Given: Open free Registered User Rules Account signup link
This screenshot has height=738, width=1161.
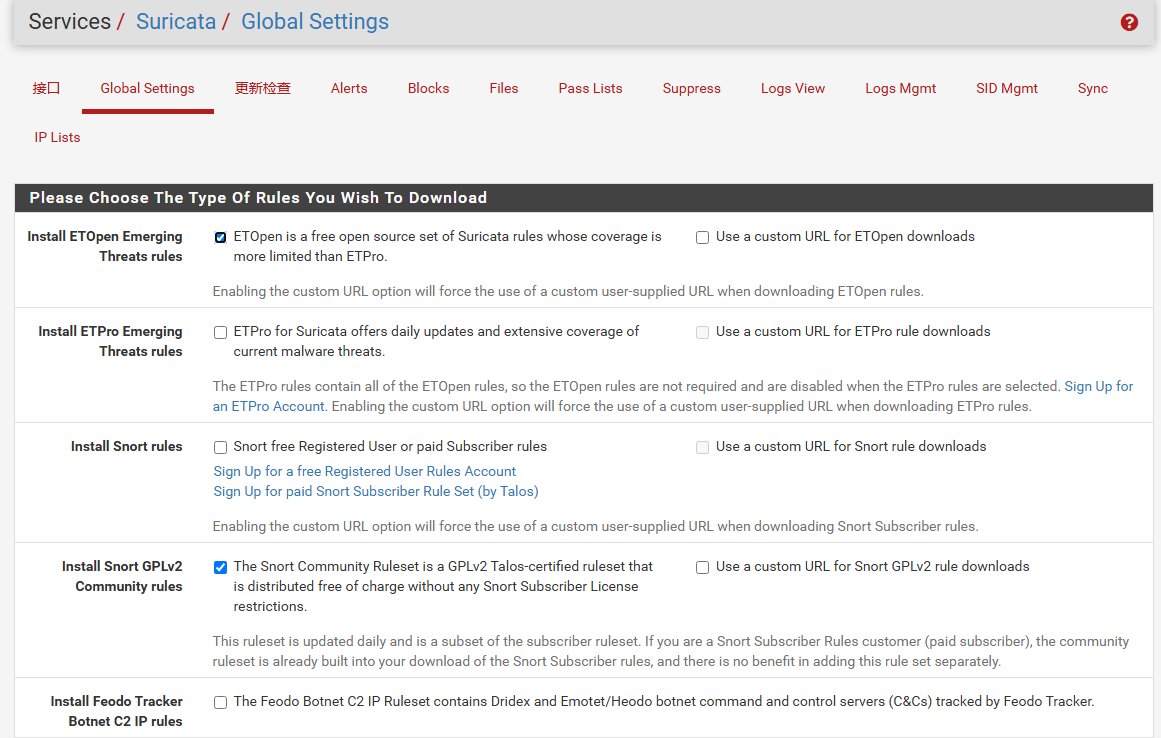Looking at the screenshot, I should pos(364,470).
